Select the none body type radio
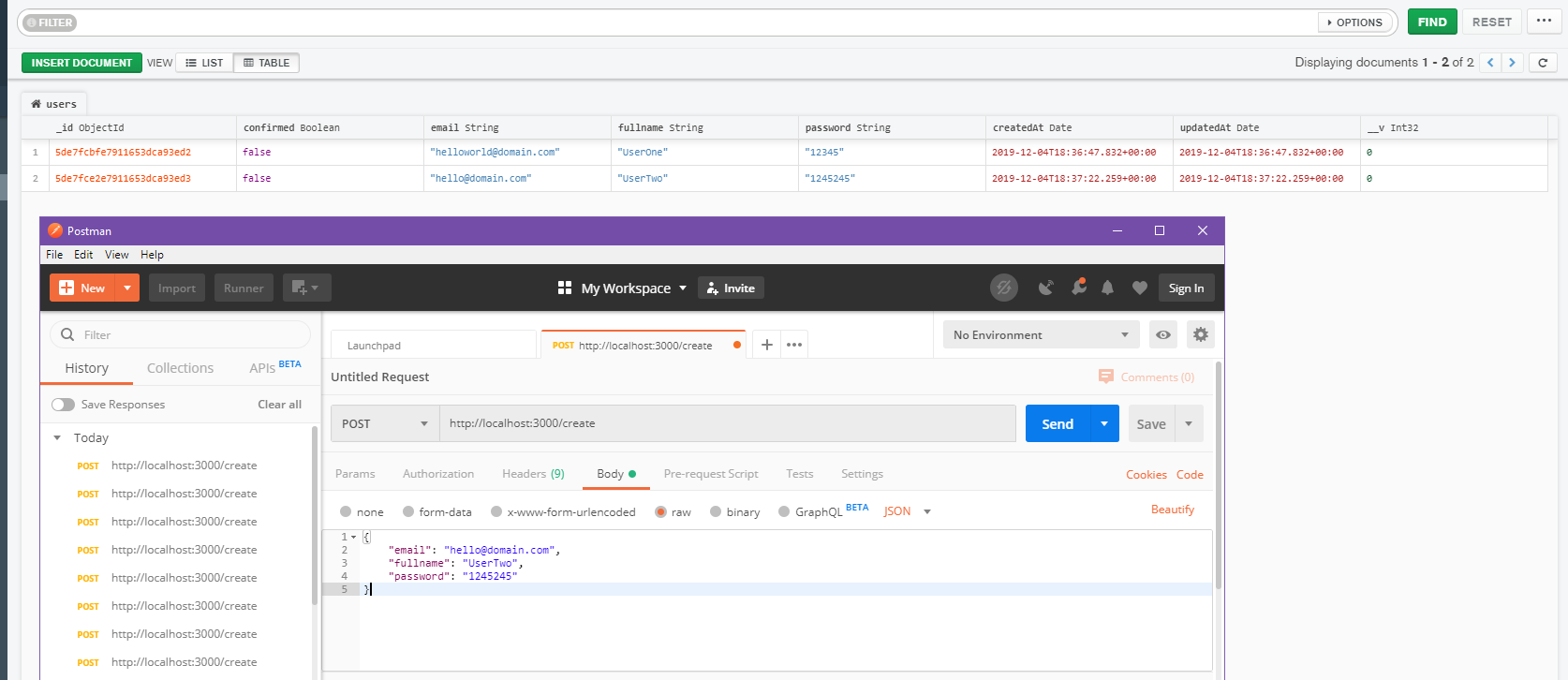The width and height of the screenshot is (1568, 680). click(x=346, y=511)
